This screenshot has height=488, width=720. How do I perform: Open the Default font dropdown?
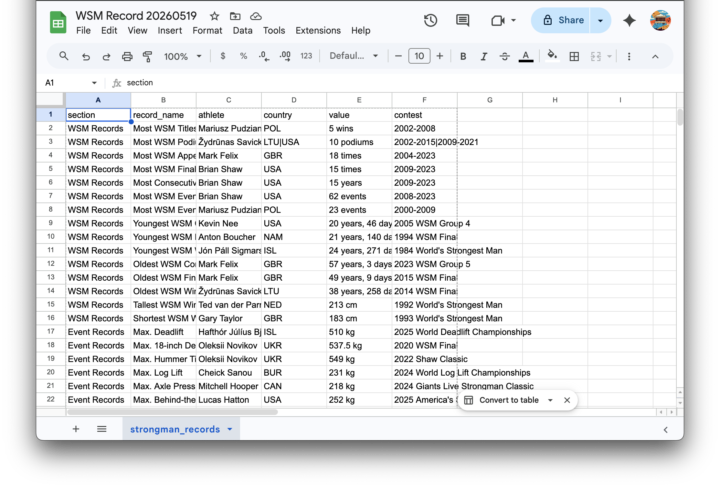click(x=354, y=56)
